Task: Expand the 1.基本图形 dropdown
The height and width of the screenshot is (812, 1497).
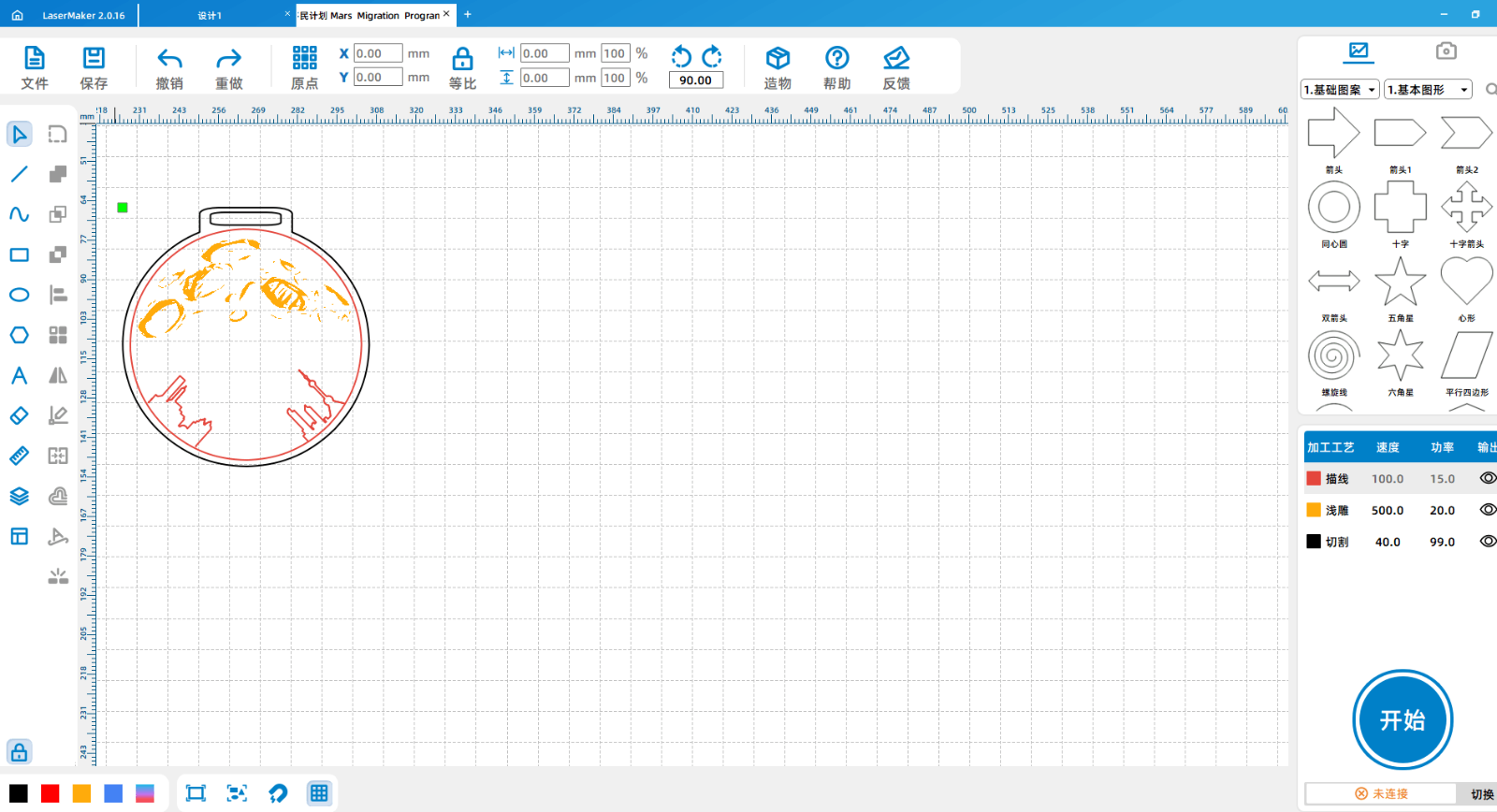Action: click(x=1428, y=90)
